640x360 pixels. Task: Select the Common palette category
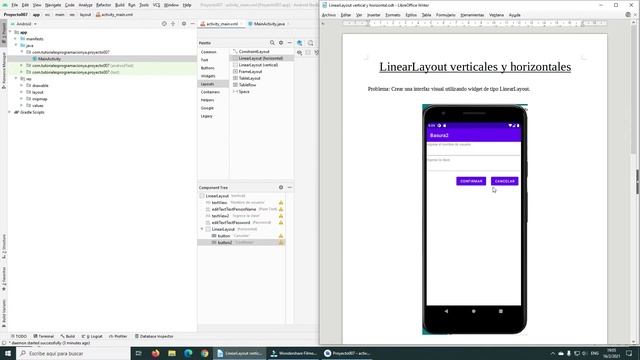208,52
